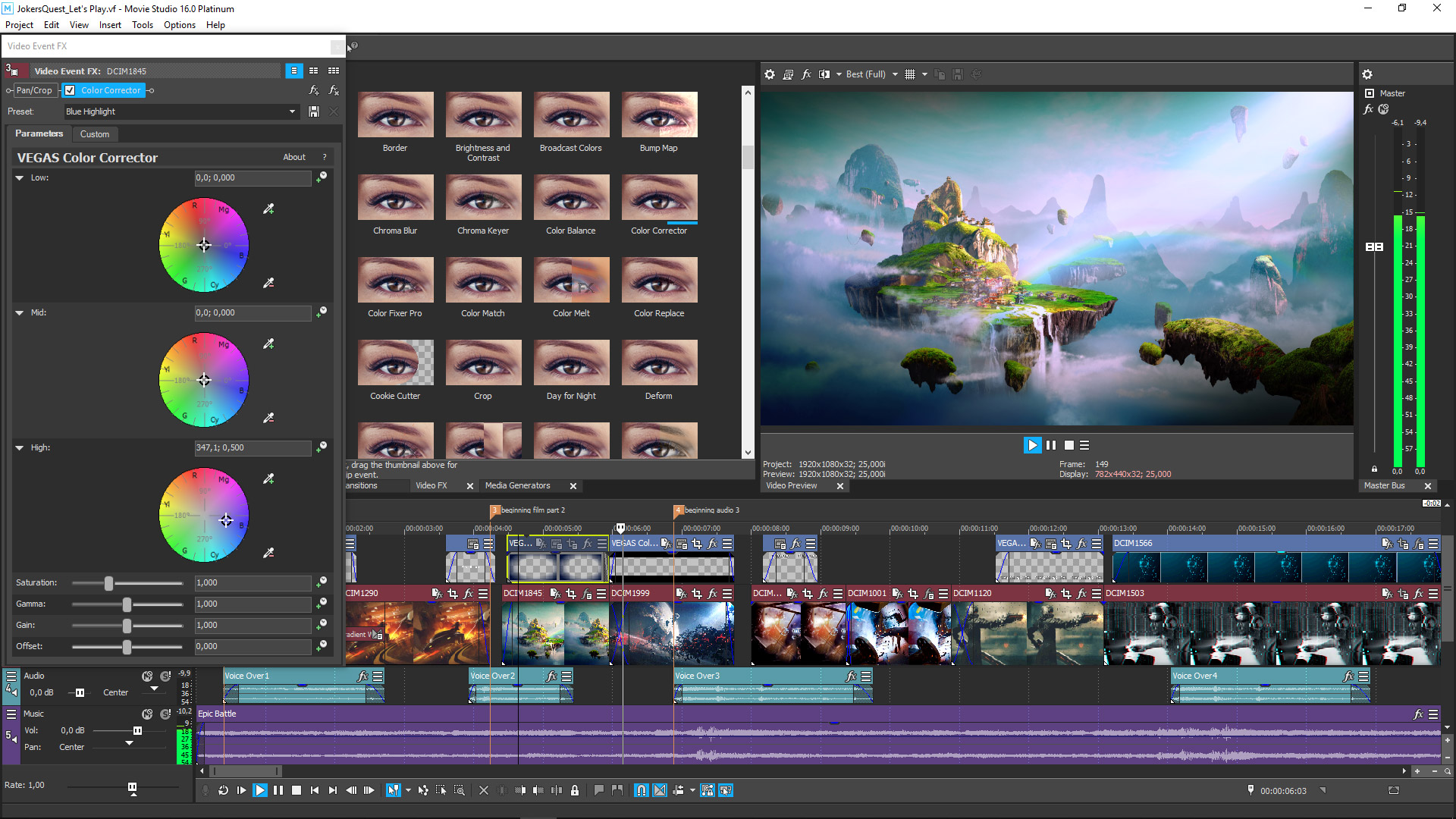Open the Options menu
Image resolution: width=1456 pixels, height=819 pixels.
click(x=179, y=25)
